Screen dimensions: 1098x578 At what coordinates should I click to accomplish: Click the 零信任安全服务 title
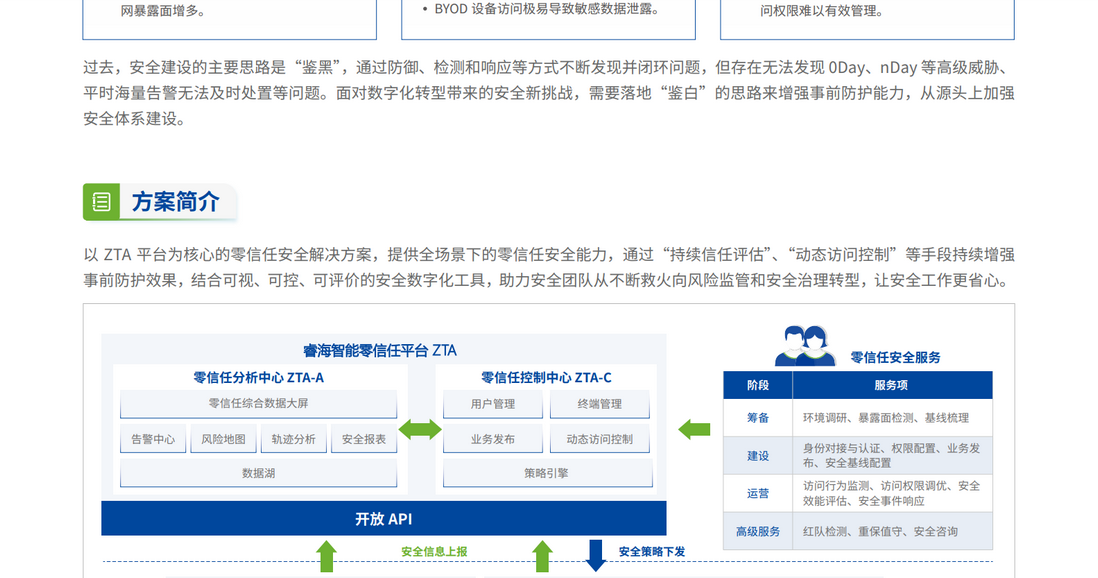point(895,357)
